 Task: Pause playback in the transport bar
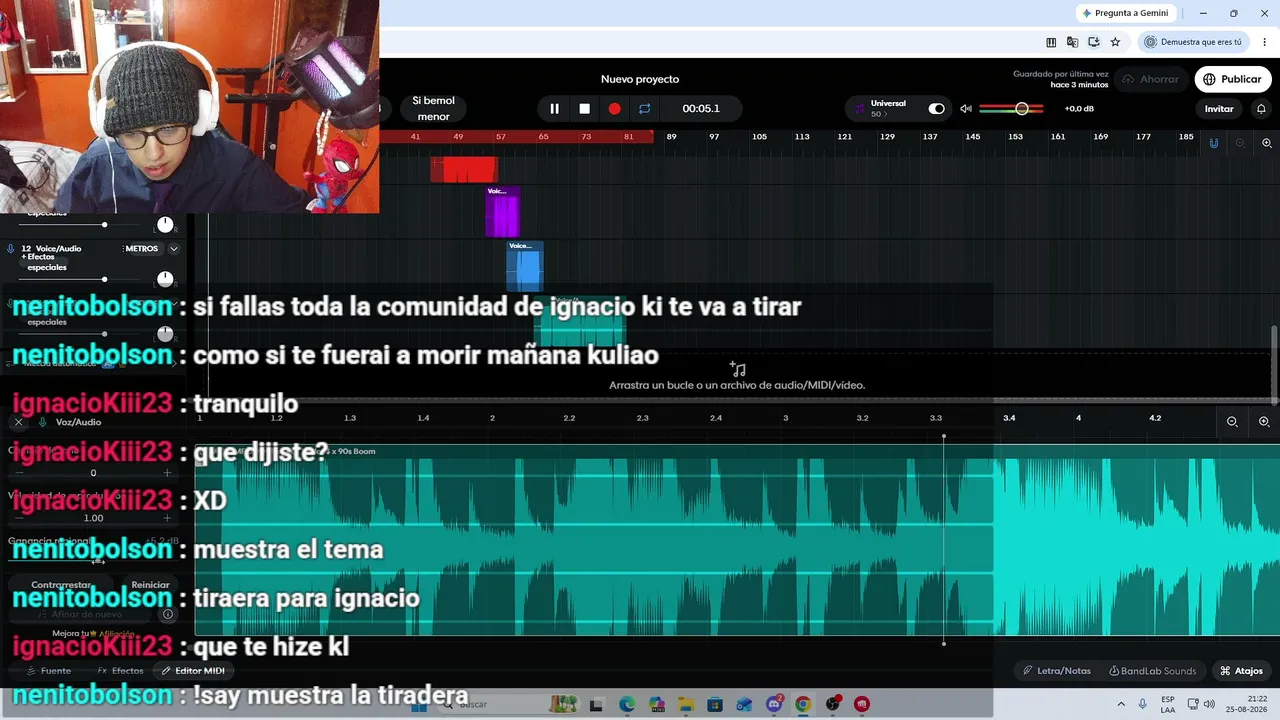tap(554, 109)
